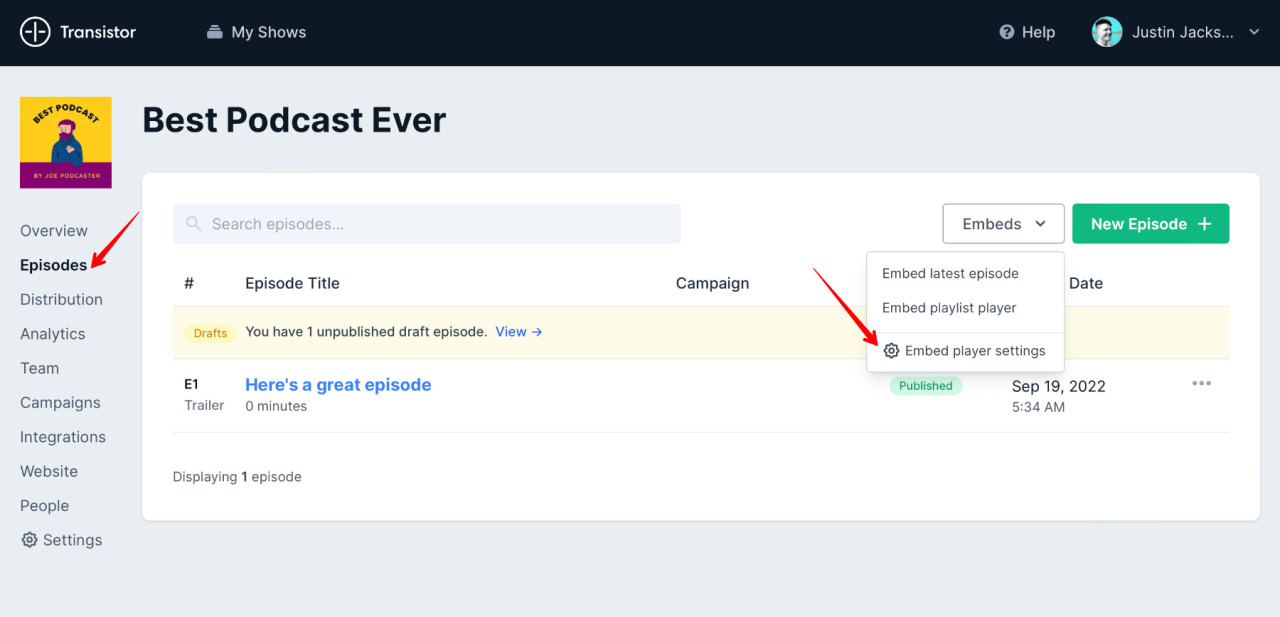This screenshot has width=1280, height=617.
Task: Open the episode titled Here's a great episode
Action: point(338,384)
